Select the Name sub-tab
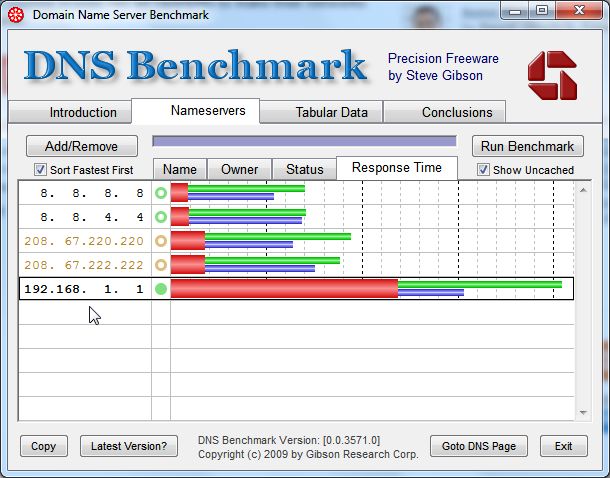This screenshot has width=610, height=478. click(x=180, y=170)
